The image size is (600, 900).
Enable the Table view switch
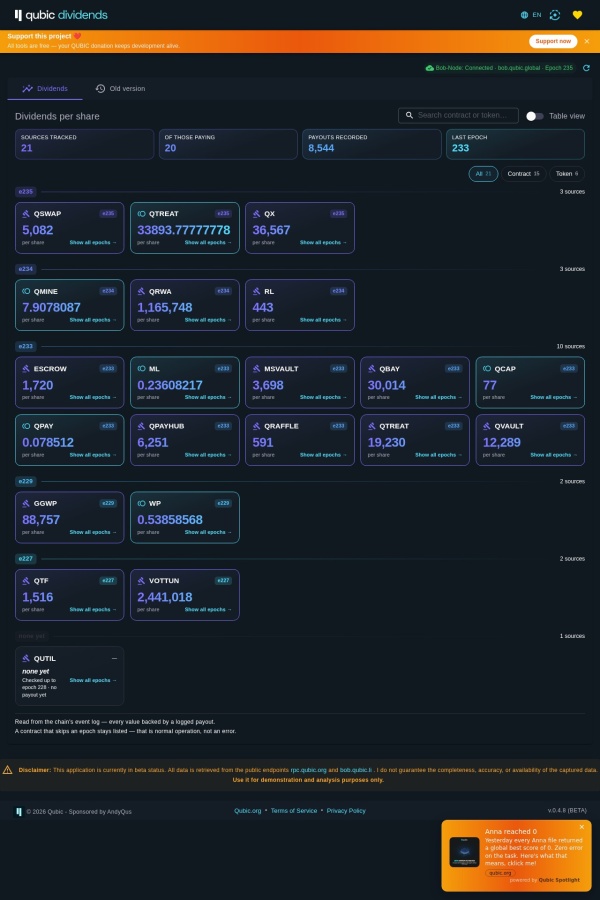(535, 116)
